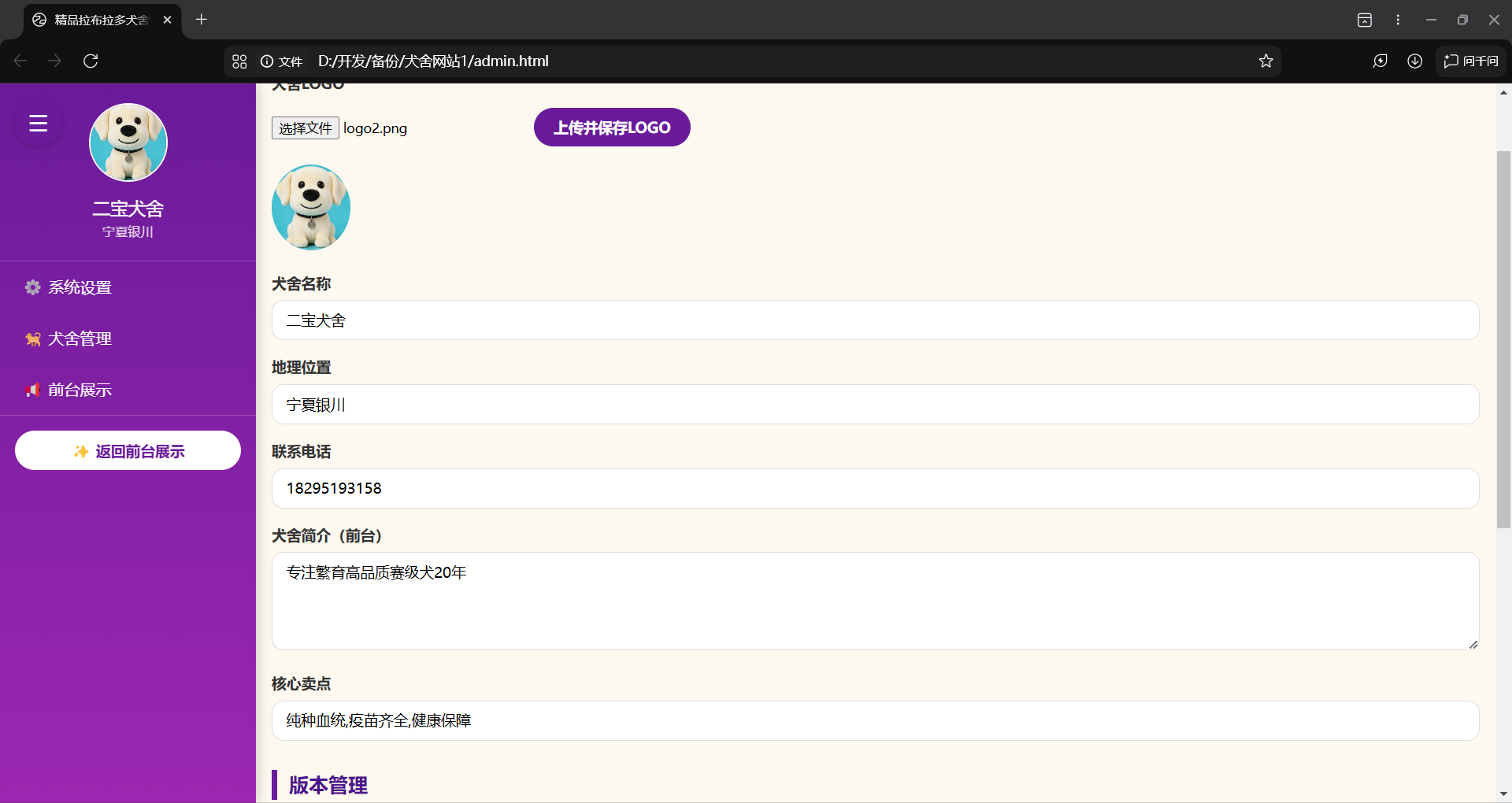Click the uploaded logo preview image

(311, 207)
